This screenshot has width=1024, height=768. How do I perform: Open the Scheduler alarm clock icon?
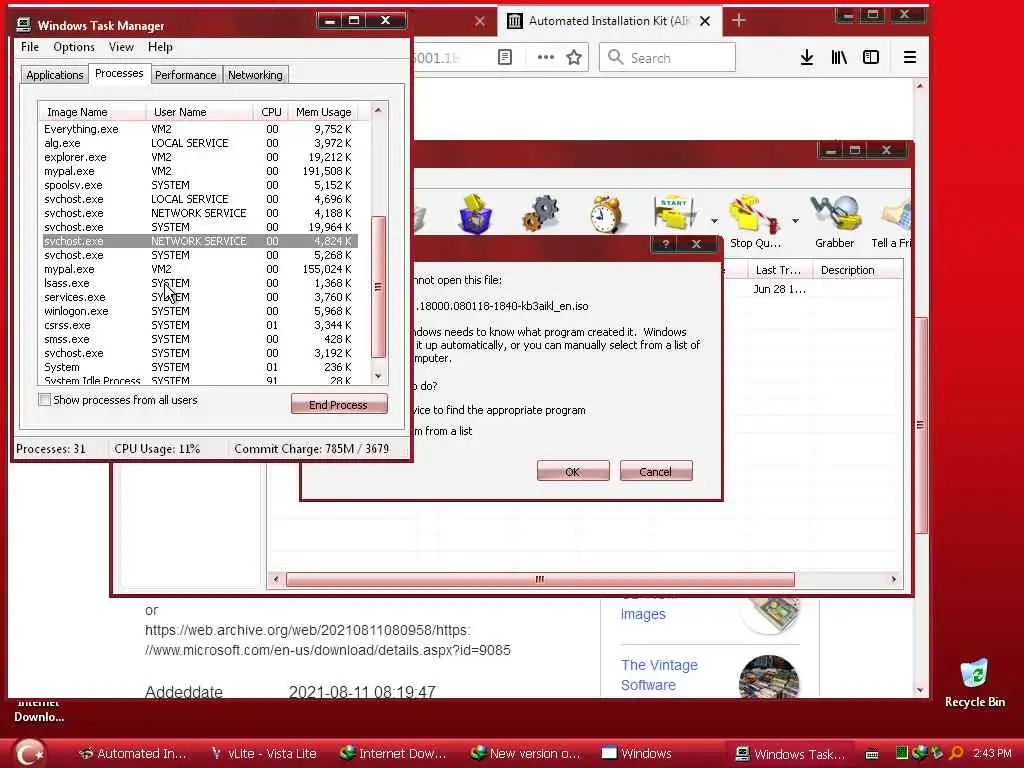pyautogui.click(x=607, y=214)
